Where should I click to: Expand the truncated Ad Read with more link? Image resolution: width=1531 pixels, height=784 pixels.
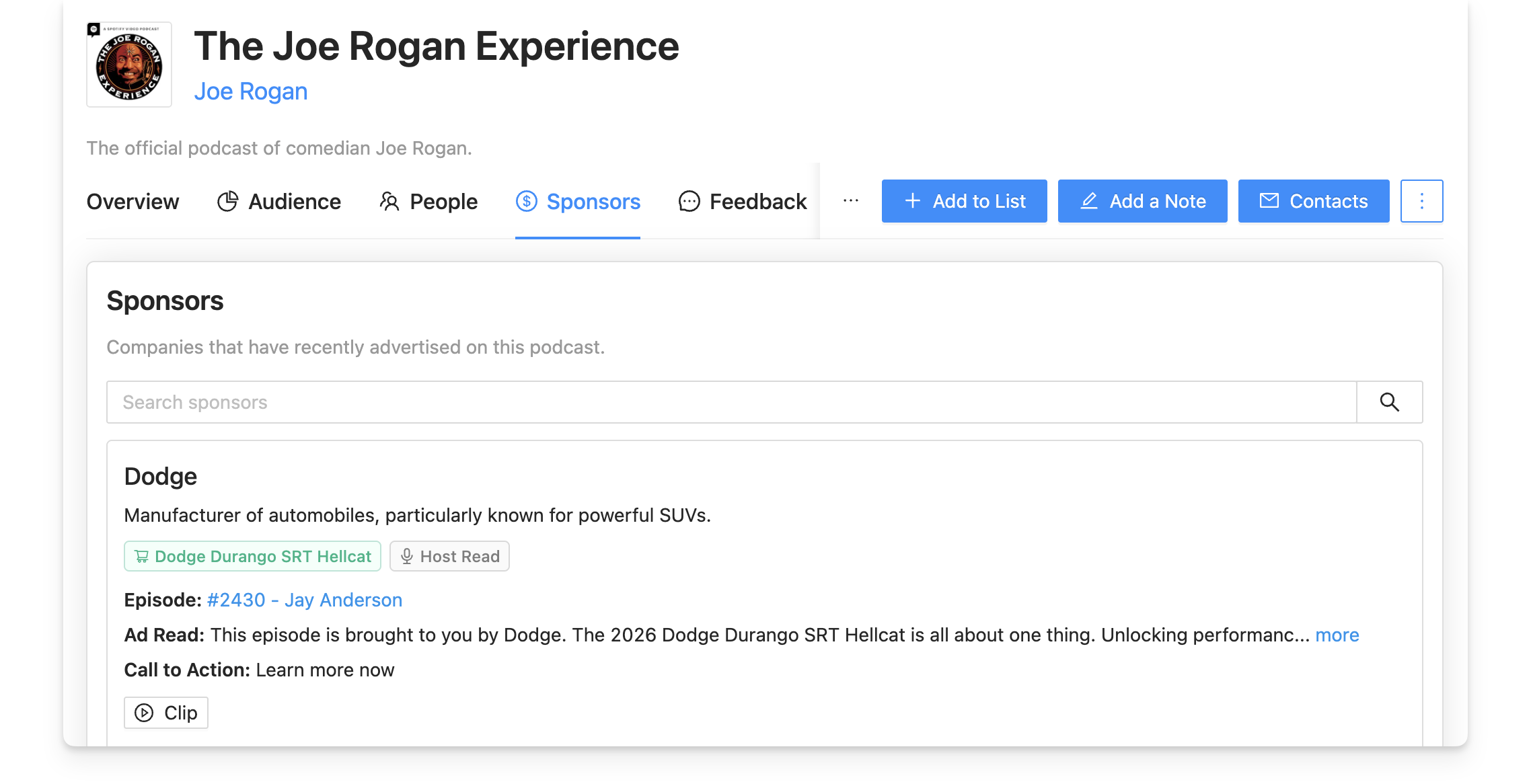click(x=1337, y=634)
